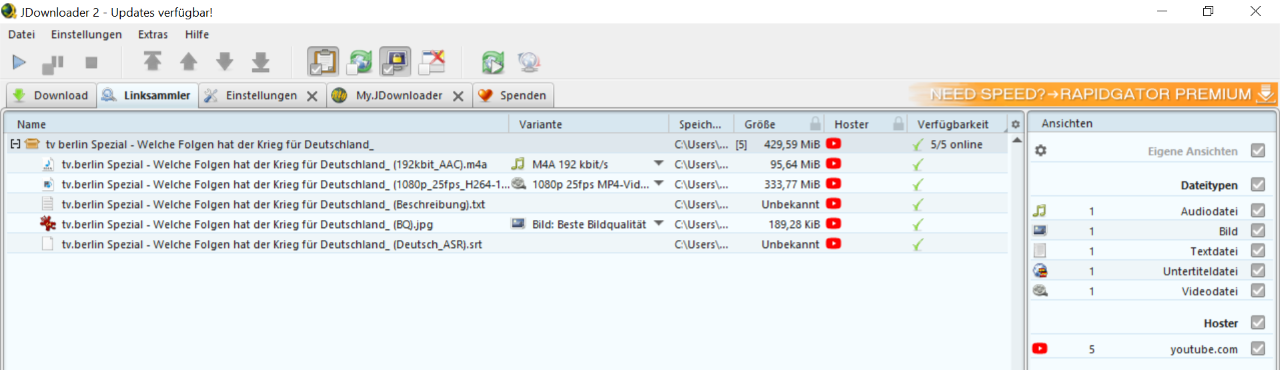This screenshot has width=1280, height=370.
Task: Switch to the Download tab
Action: (x=50, y=96)
